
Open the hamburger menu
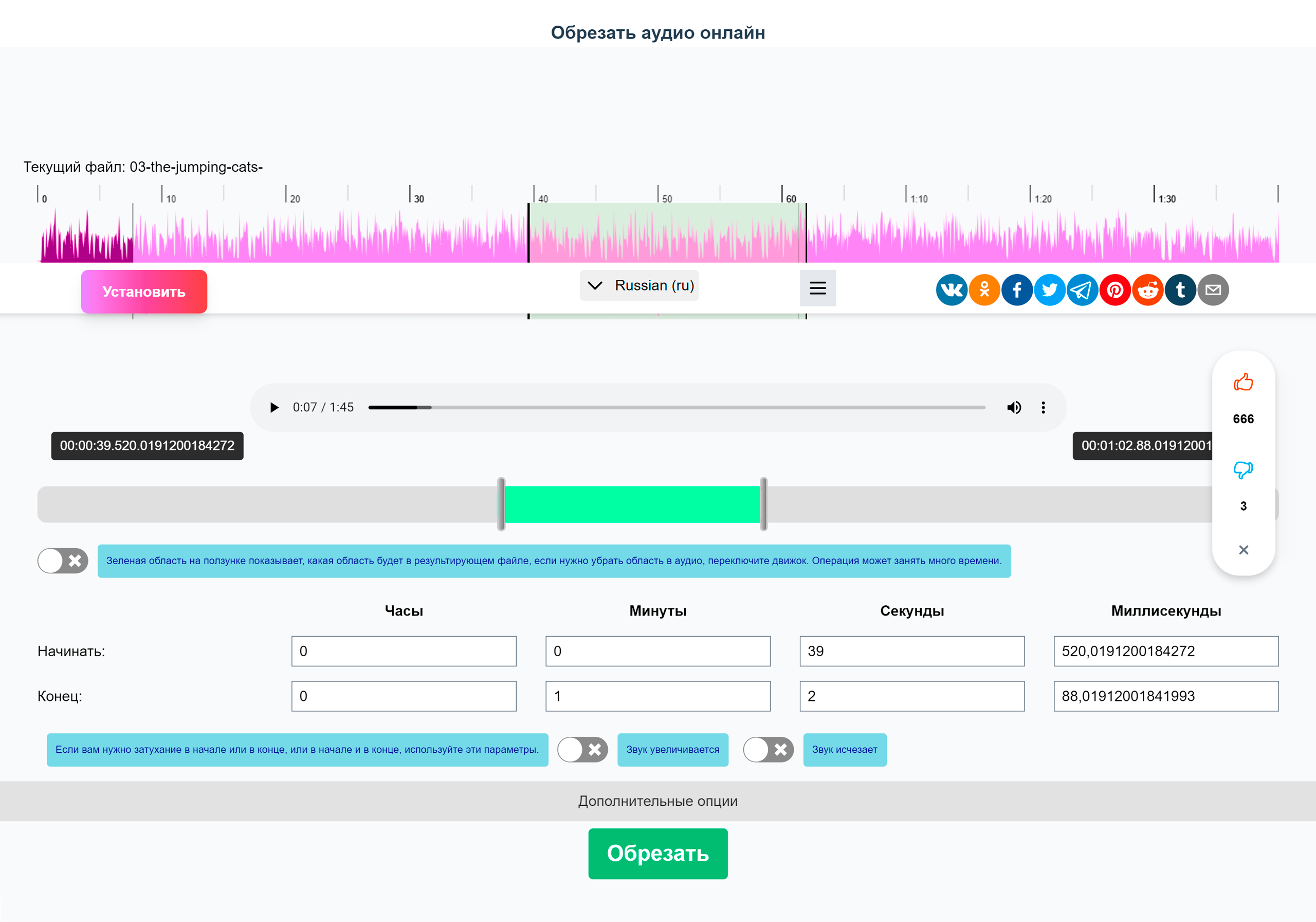coord(817,288)
